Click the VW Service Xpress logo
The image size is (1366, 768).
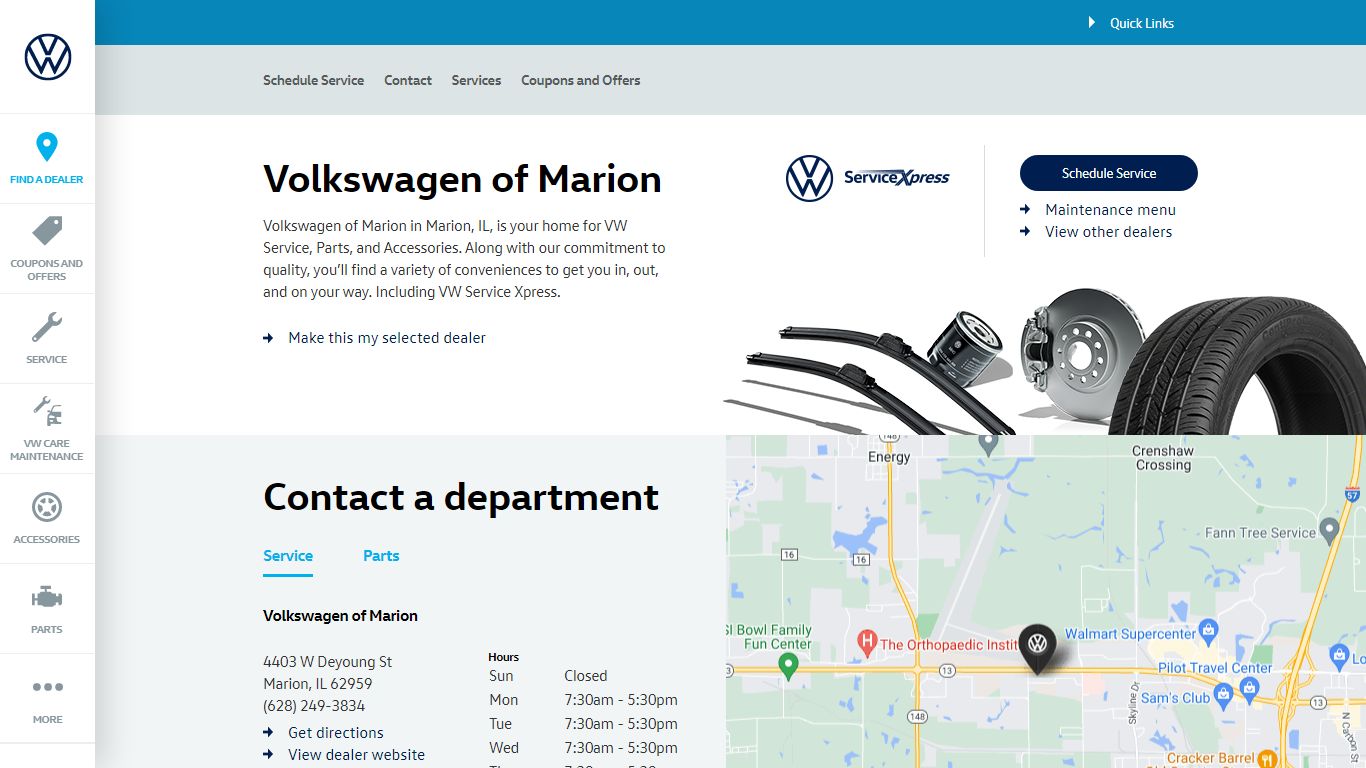(x=868, y=178)
